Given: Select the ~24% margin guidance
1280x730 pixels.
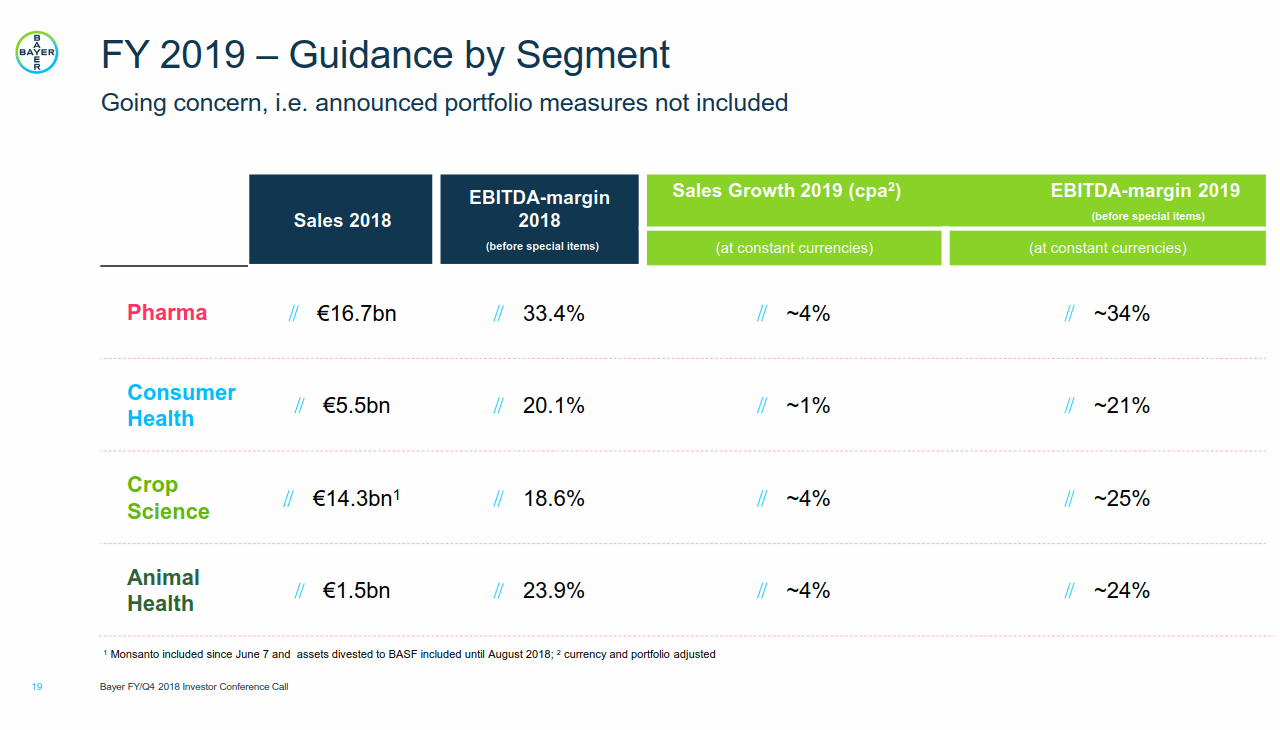Looking at the screenshot, I should coord(1121,591).
